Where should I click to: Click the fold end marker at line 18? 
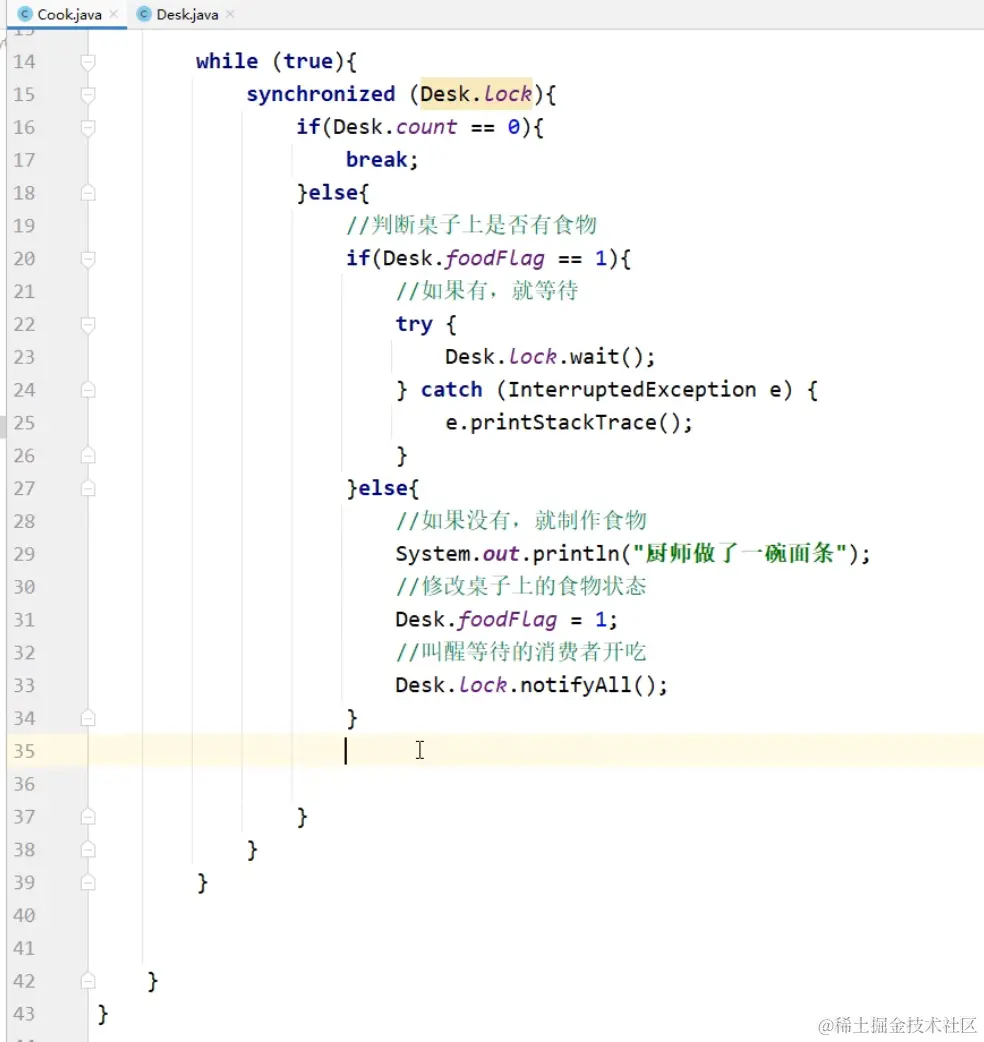(x=87, y=193)
